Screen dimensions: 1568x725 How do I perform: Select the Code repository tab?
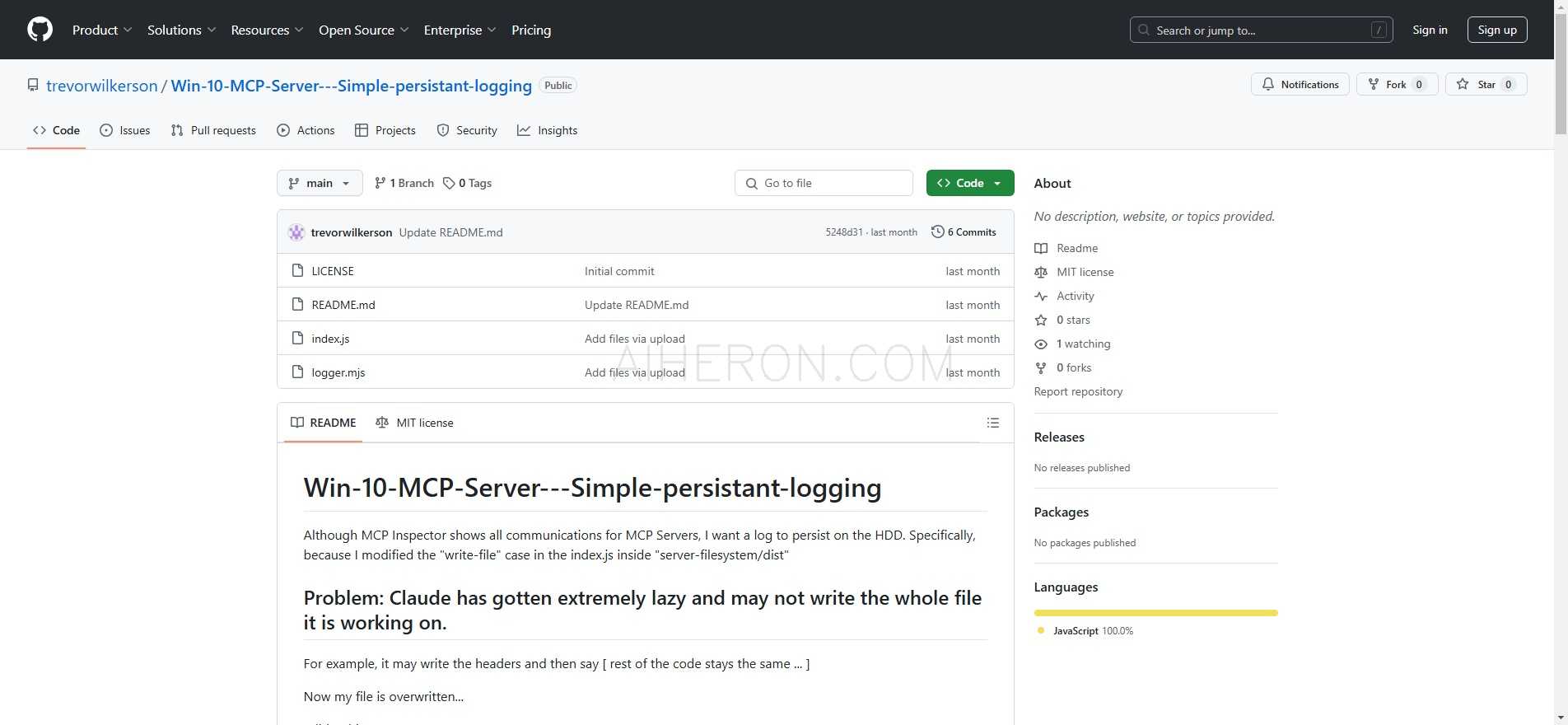point(56,130)
